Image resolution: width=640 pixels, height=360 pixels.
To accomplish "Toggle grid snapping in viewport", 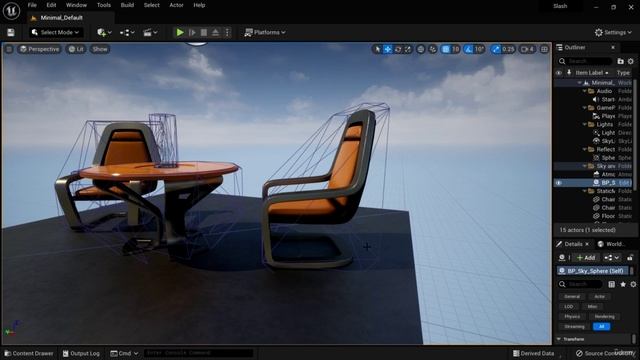I will tap(445, 49).
